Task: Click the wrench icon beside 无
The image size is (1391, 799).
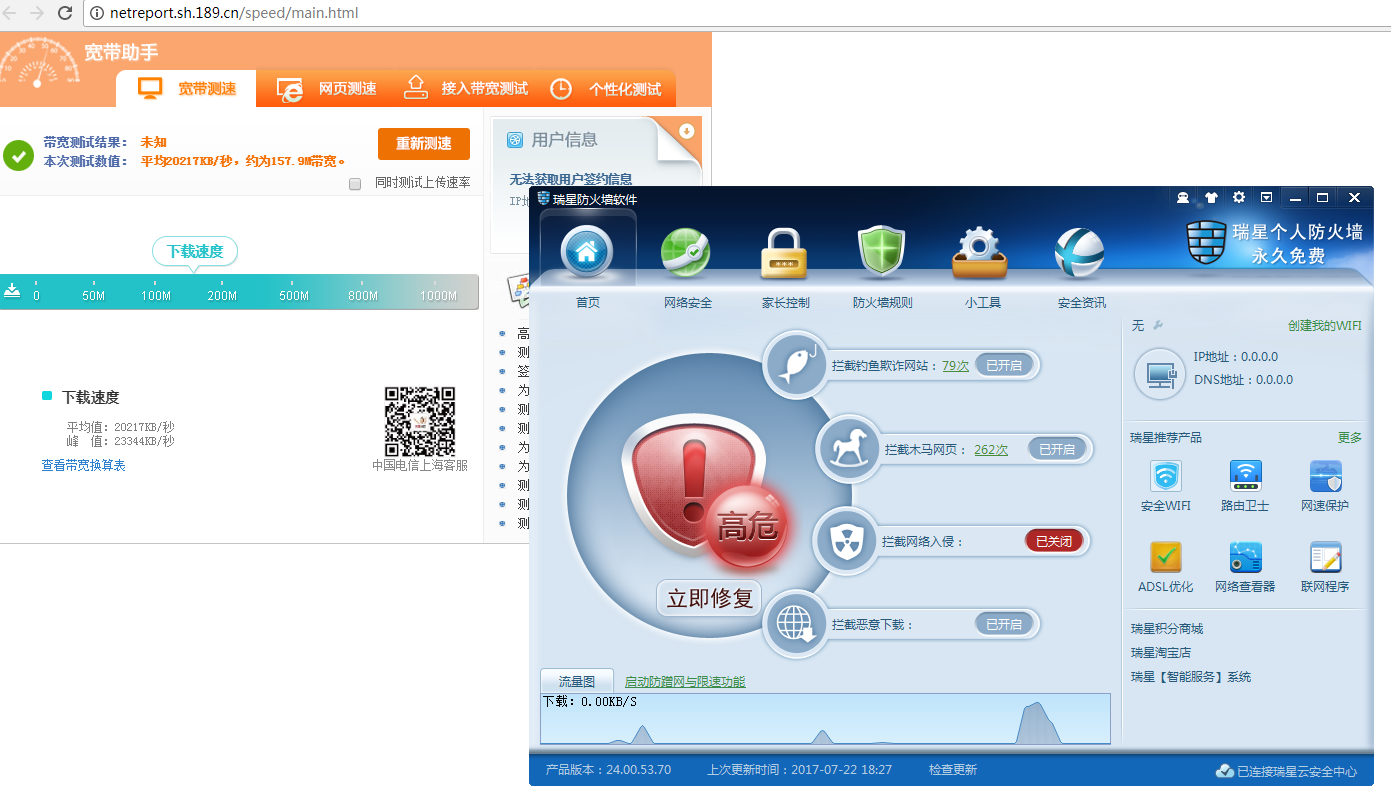Action: coord(1158,325)
